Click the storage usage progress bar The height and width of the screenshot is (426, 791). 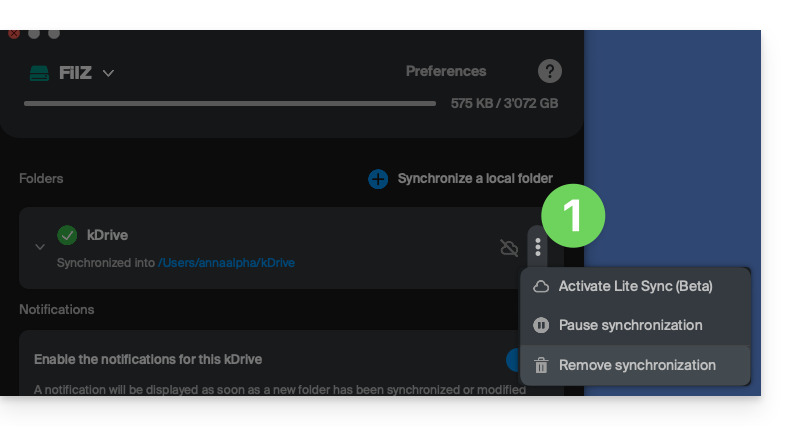(x=230, y=103)
